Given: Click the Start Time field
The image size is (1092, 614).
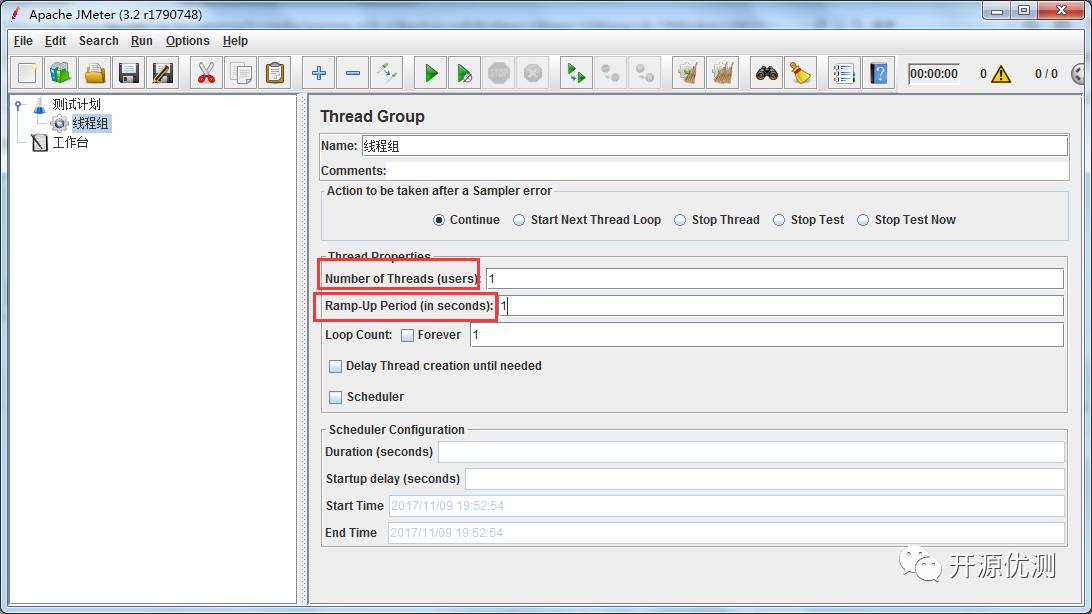Looking at the screenshot, I should [726, 506].
